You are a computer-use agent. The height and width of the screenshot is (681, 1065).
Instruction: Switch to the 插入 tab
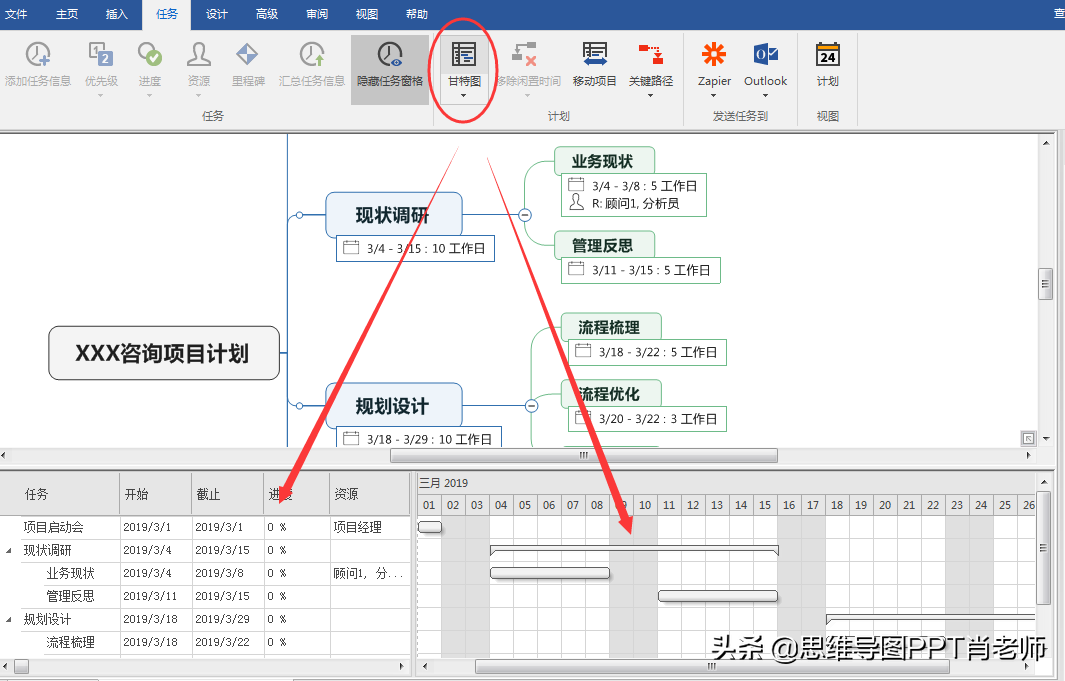[117, 14]
